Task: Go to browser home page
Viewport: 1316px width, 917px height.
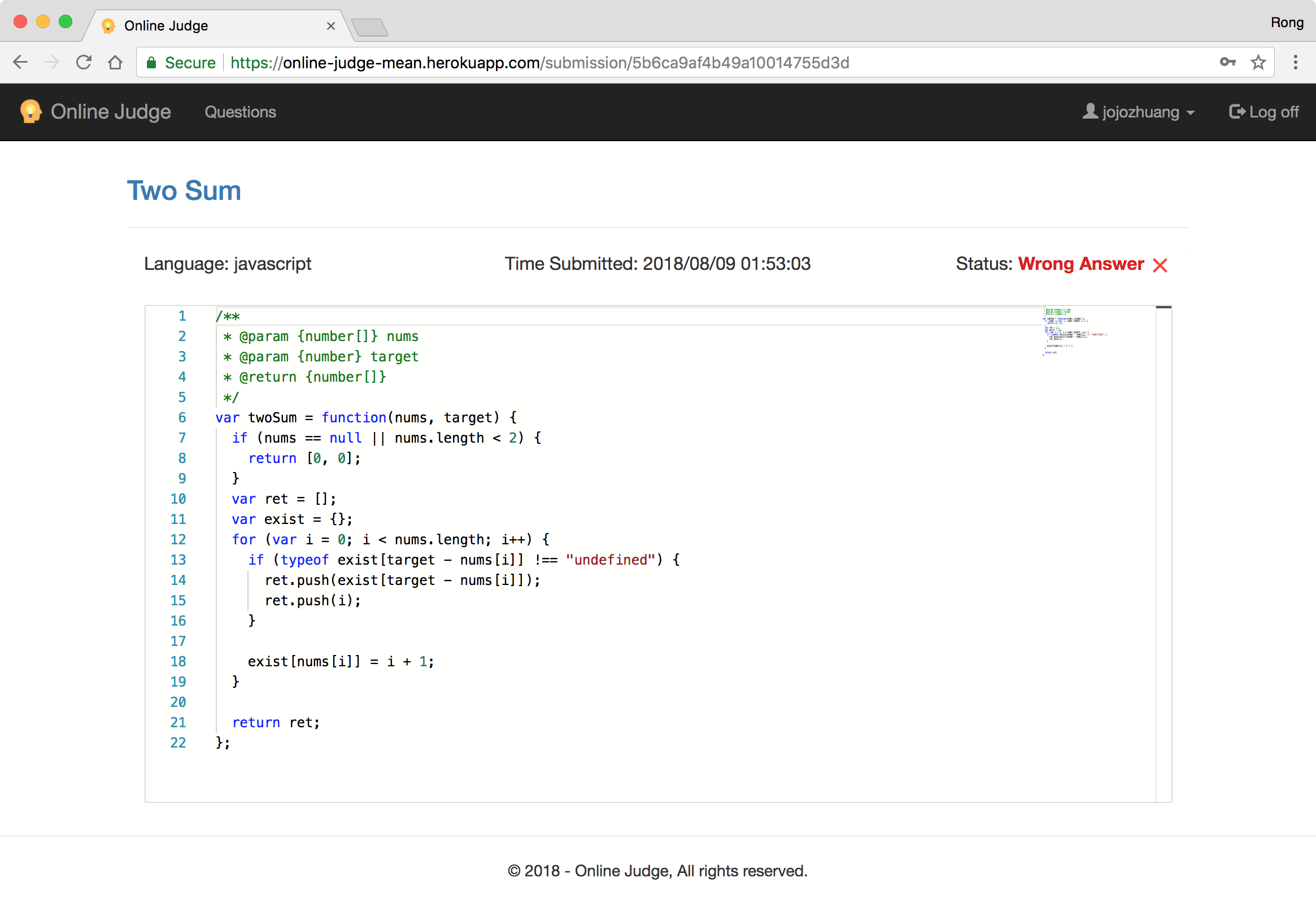Action: [115, 62]
